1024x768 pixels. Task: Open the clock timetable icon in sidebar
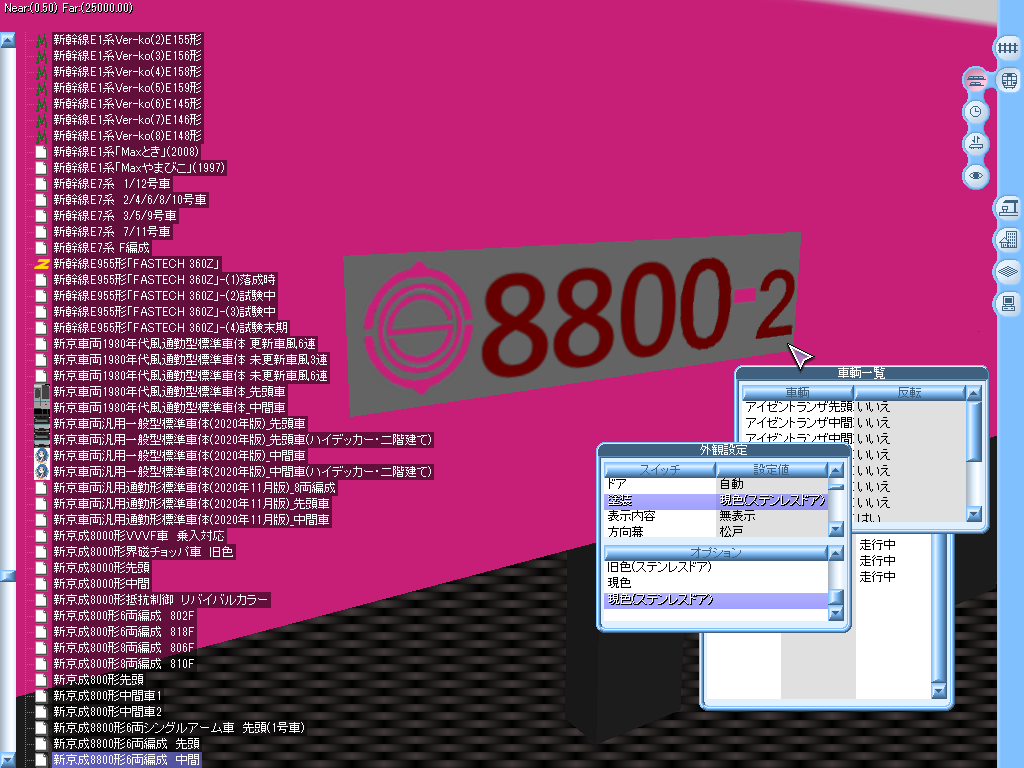click(x=976, y=112)
